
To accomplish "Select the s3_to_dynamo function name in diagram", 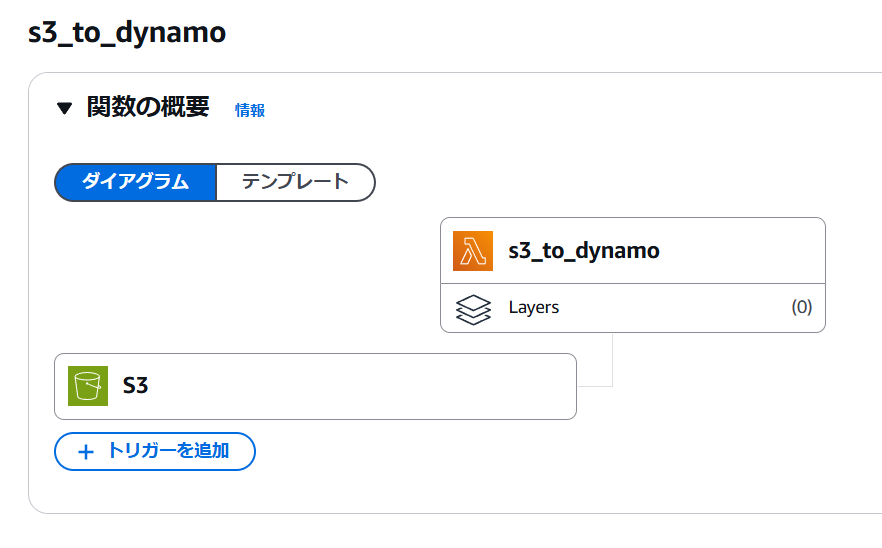I will pos(584,251).
